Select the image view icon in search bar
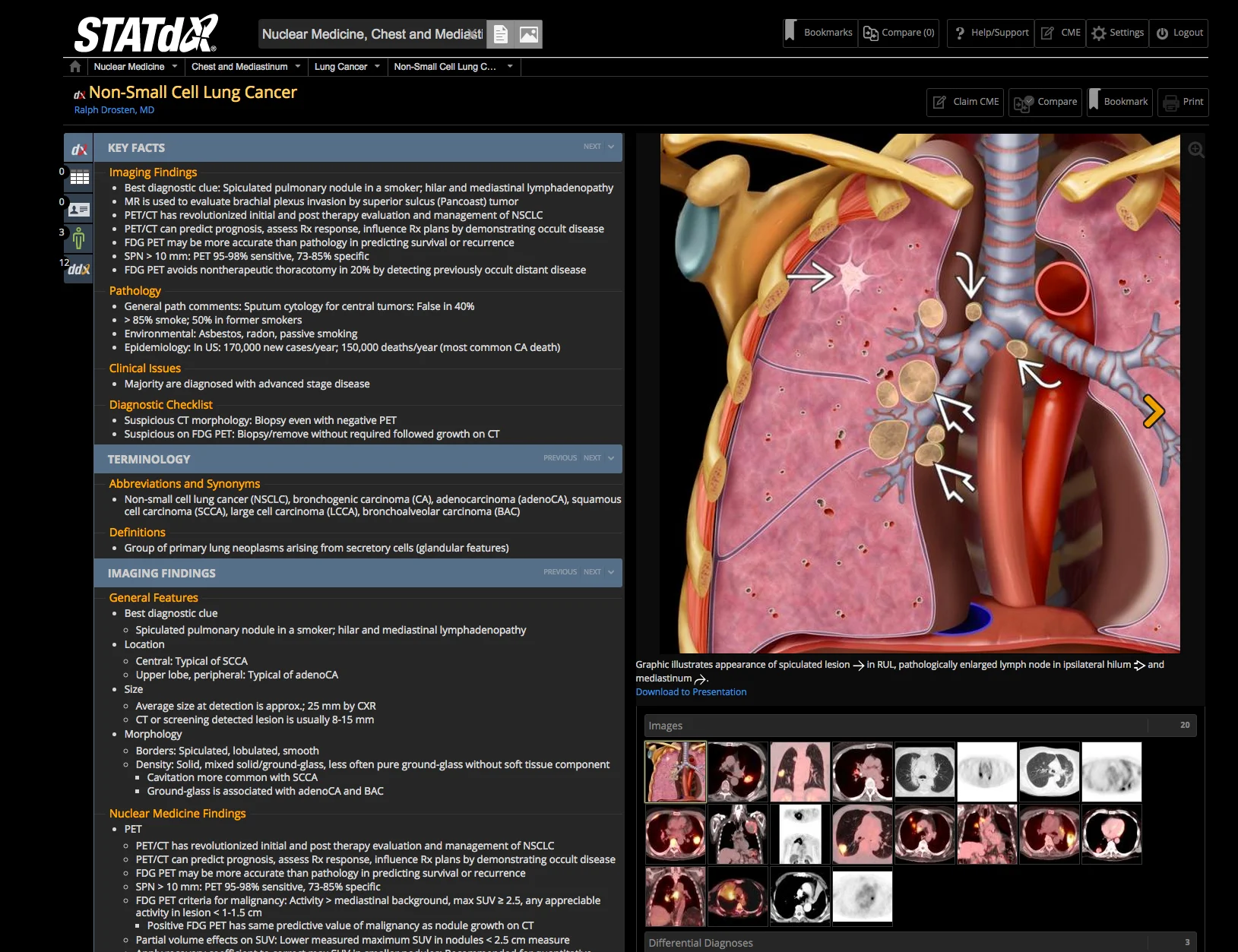The image size is (1238, 952). [529, 34]
